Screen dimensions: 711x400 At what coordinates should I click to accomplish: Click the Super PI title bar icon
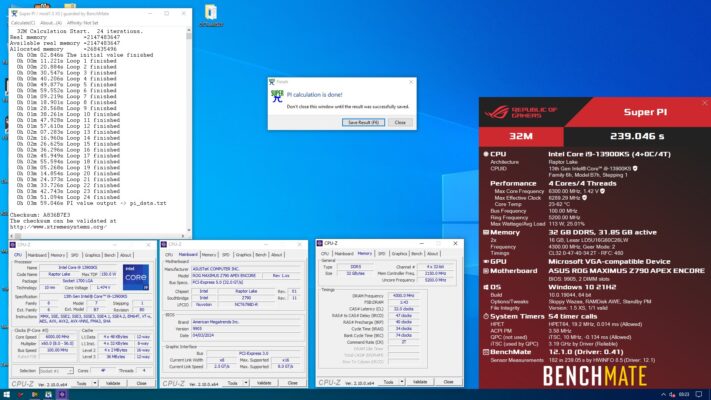click(x=14, y=14)
